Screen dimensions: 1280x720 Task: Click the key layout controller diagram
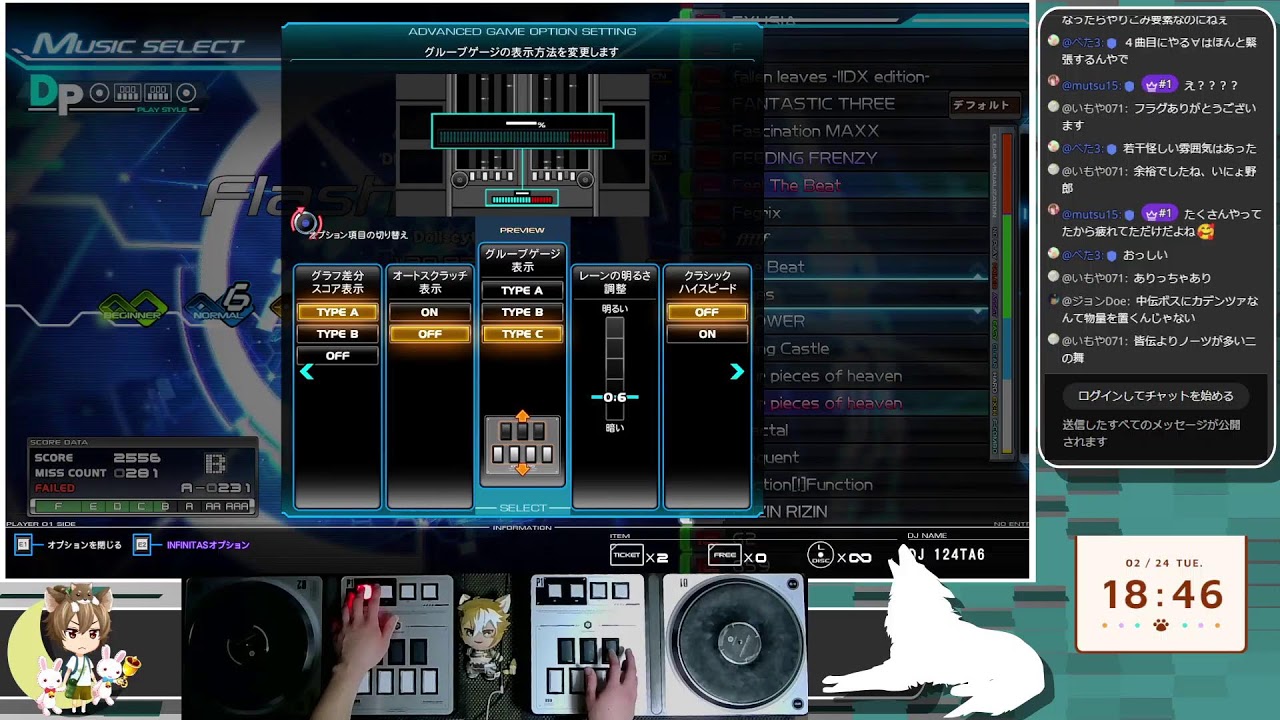(x=522, y=445)
